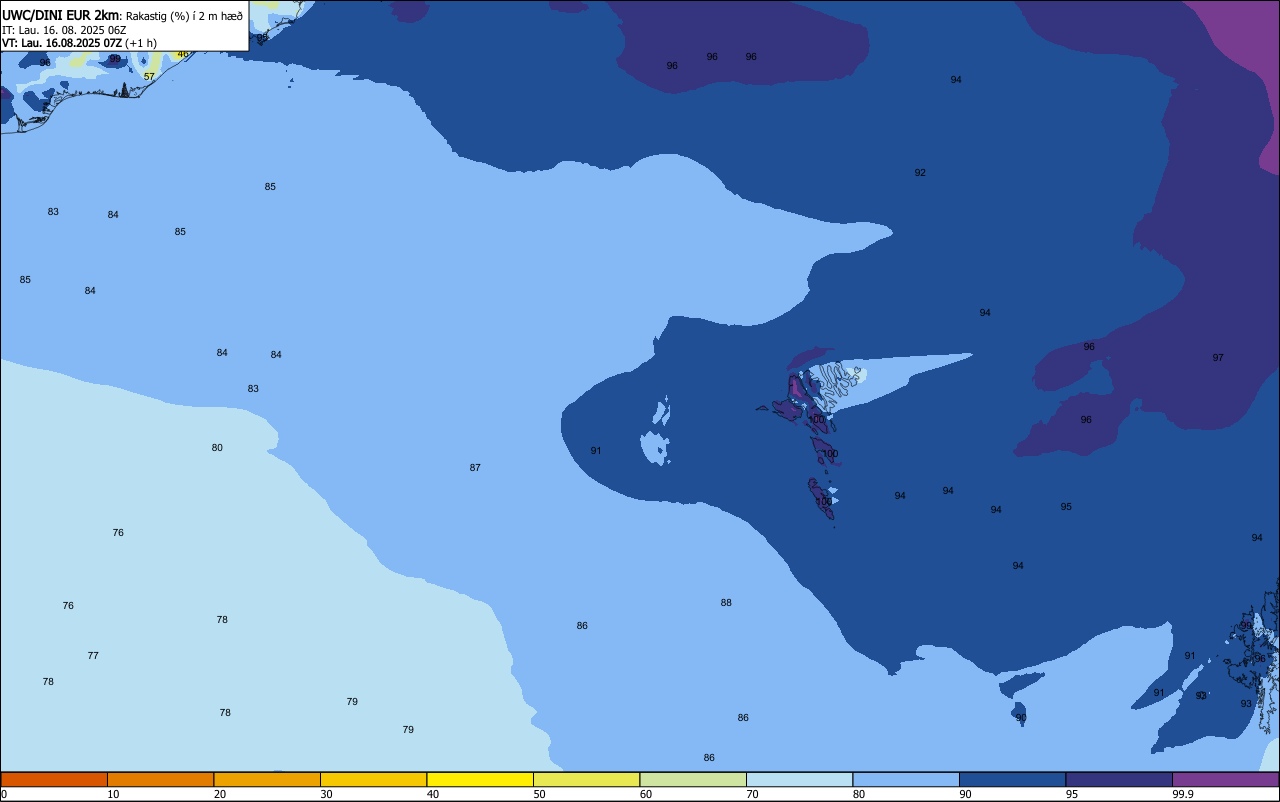Click the 'IT: Lau. 16. 08. 2025 06Z' line
The height and width of the screenshot is (802, 1280).
click(x=64, y=30)
